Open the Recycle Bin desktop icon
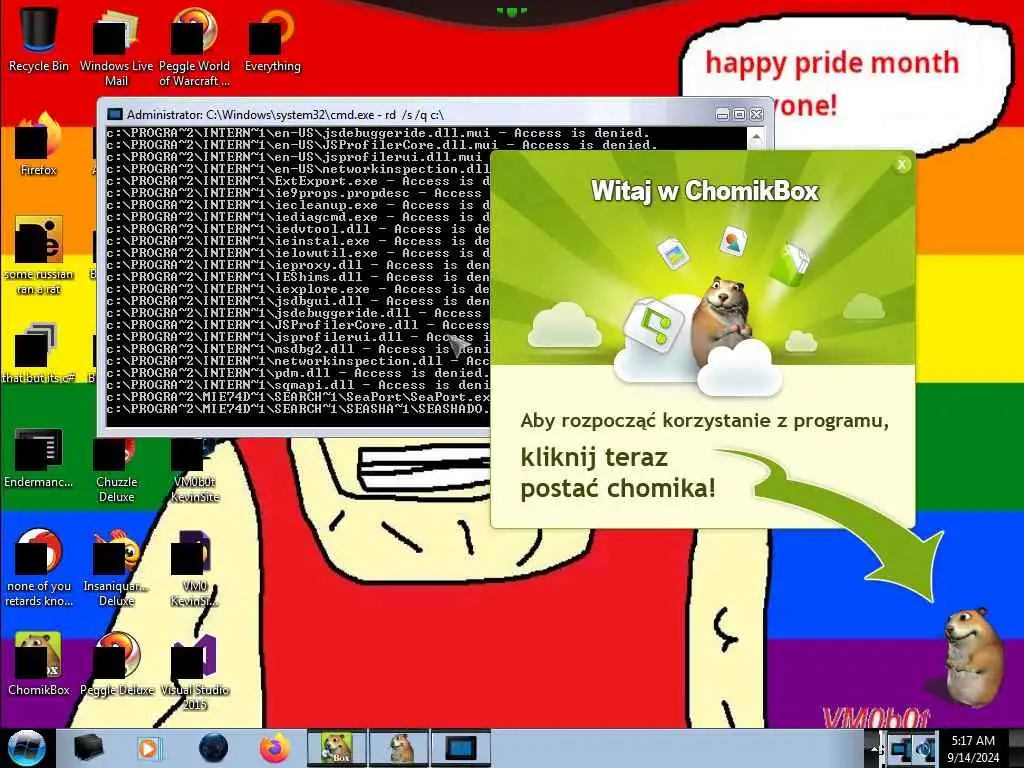 click(39, 39)
